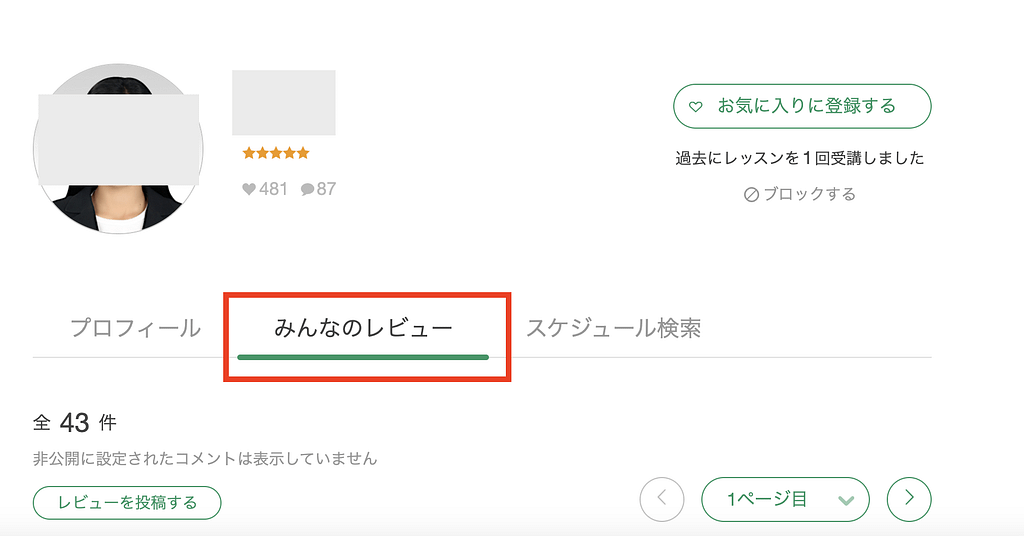Click the 87 comments count number
Image resolution: width=1024 pixels, height=536 pixels.
(326, 188)
